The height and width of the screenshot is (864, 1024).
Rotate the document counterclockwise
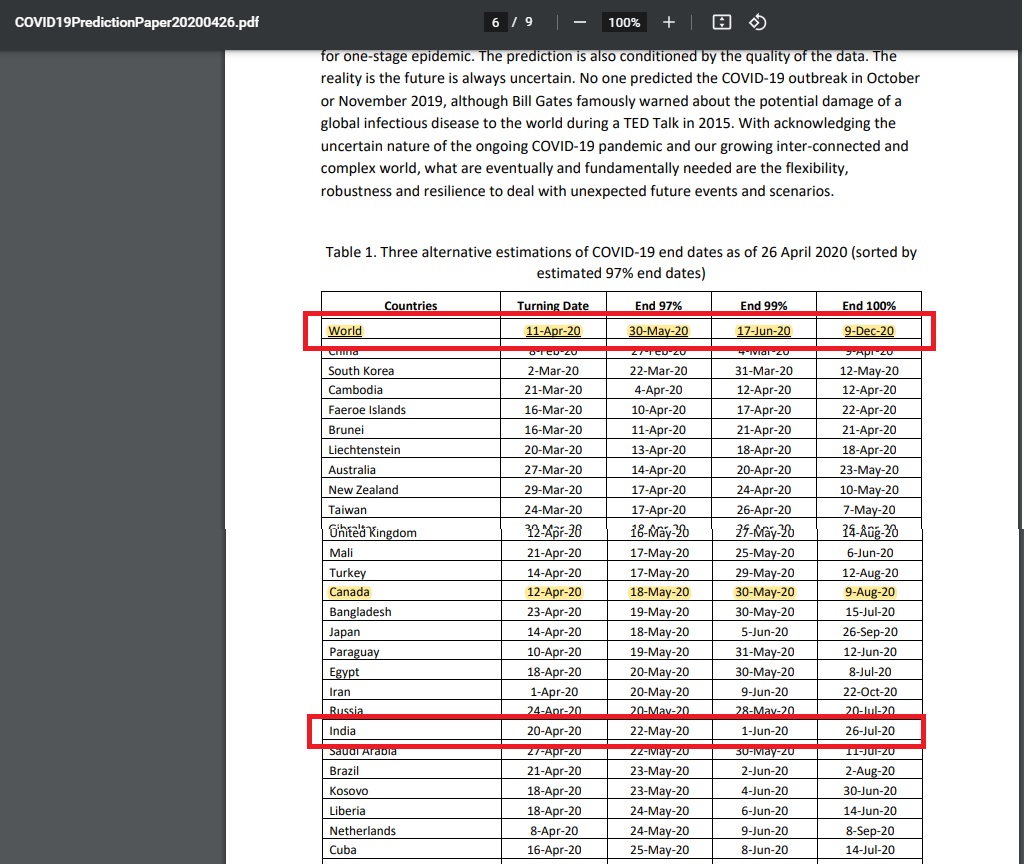pos(758,22)
